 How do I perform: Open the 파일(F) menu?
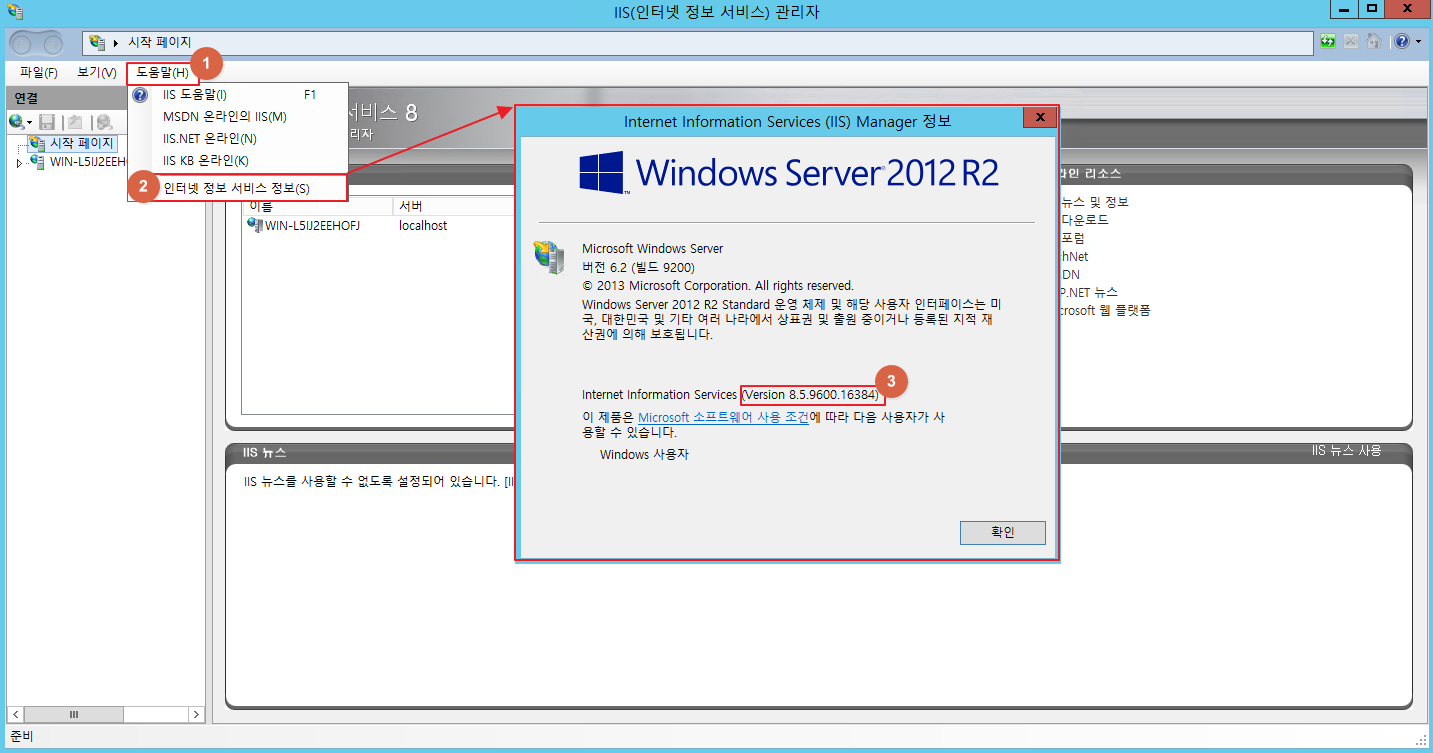[x=39, y=72]
